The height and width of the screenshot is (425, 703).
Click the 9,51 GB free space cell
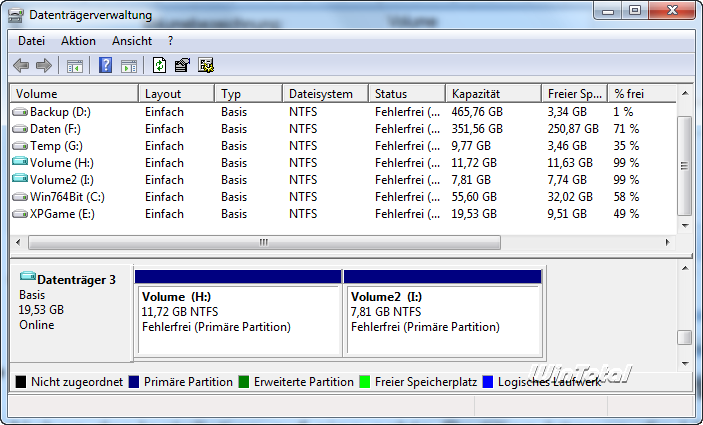[567, 214]
